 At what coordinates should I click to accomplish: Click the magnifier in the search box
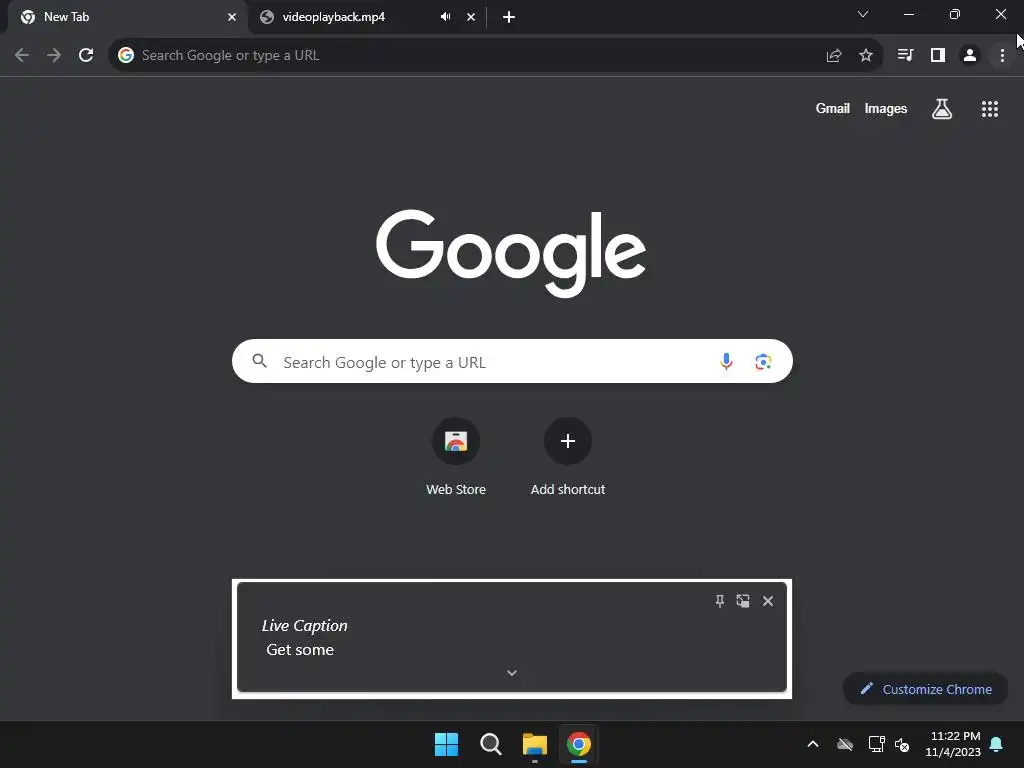coord(259,361)
